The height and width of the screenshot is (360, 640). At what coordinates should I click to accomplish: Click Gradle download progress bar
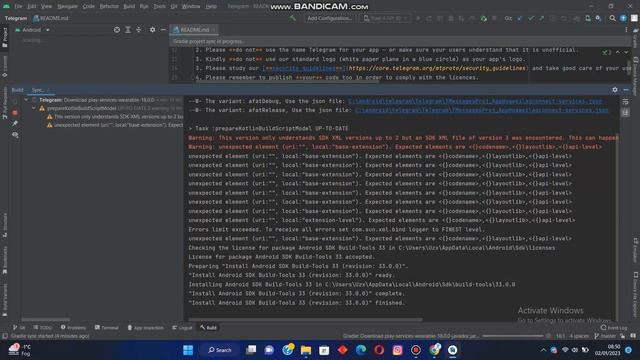[x=513, y=336]
